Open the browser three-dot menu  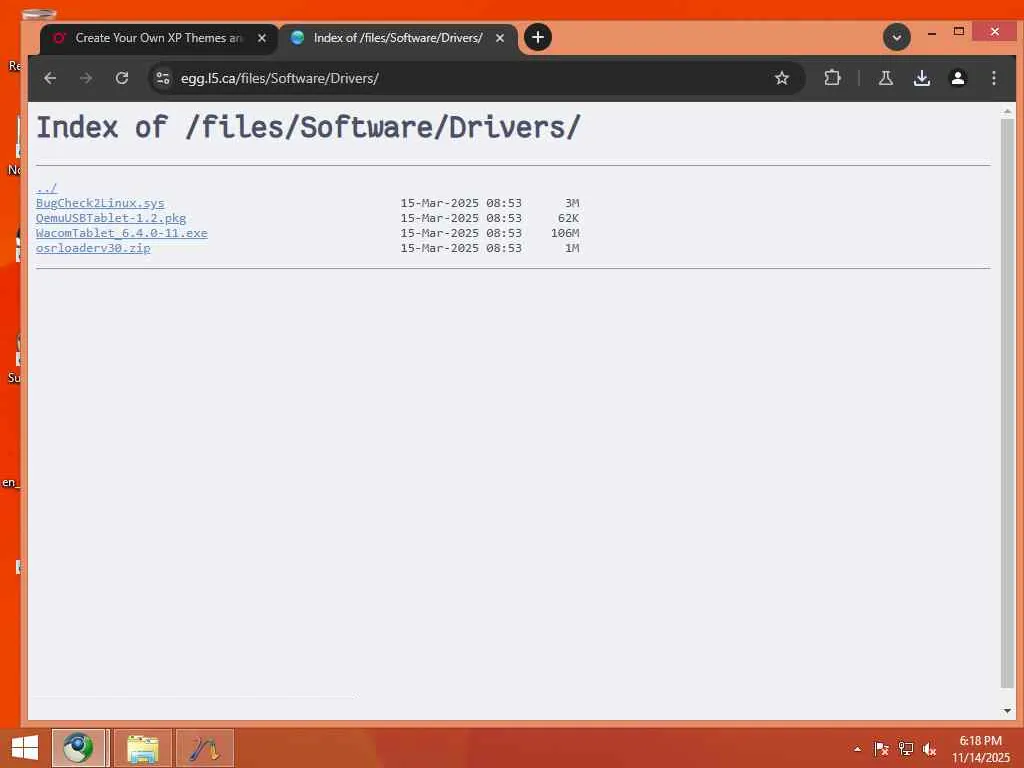coord(993,78)
